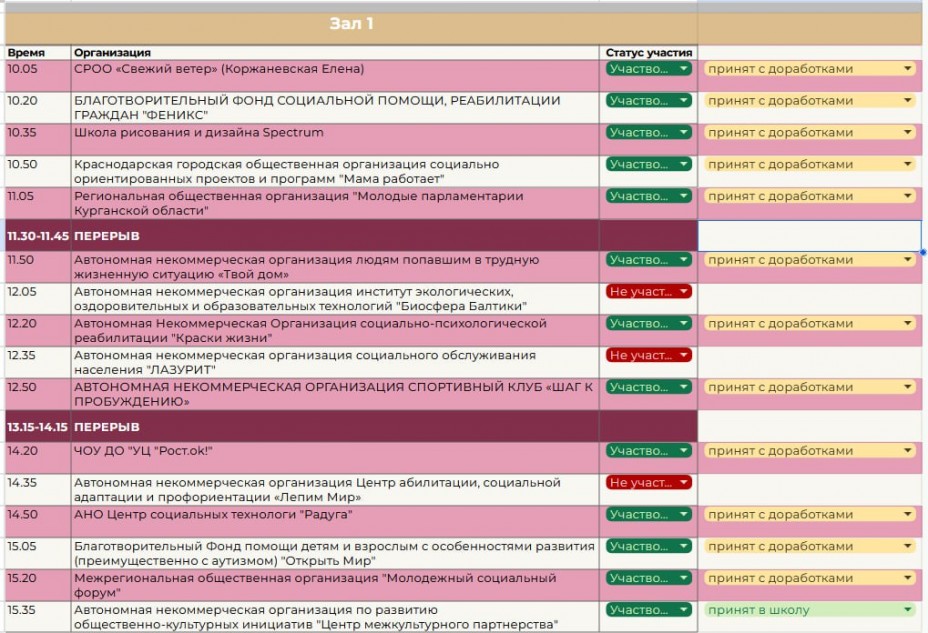The width and height of the screenshot is (928, 633).
Task: Expand result dropdown for АНО «Радуга» row
Action: [908, 515]
